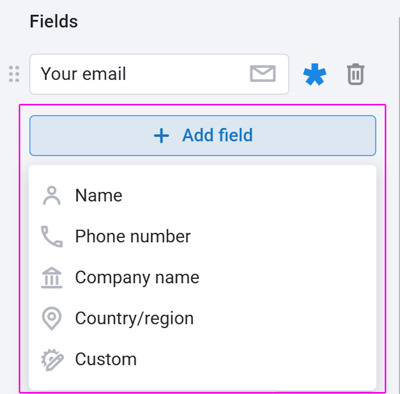Click into the Your email field
Image resolution: width=400 pixels, height=394 pixels.
pyautogui.click(x=159, y=74)
